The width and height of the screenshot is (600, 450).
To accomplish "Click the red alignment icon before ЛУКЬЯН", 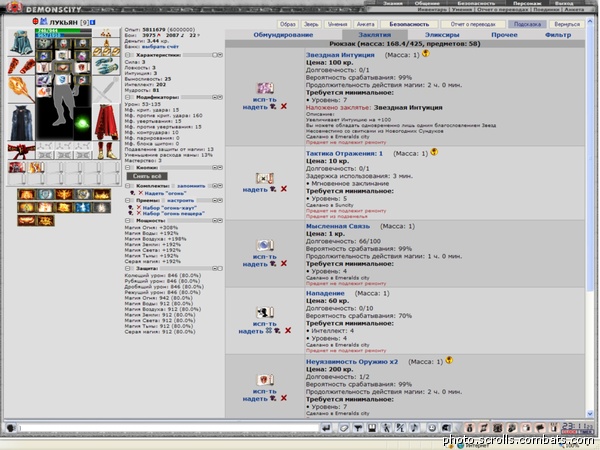I will pos(36,21).
